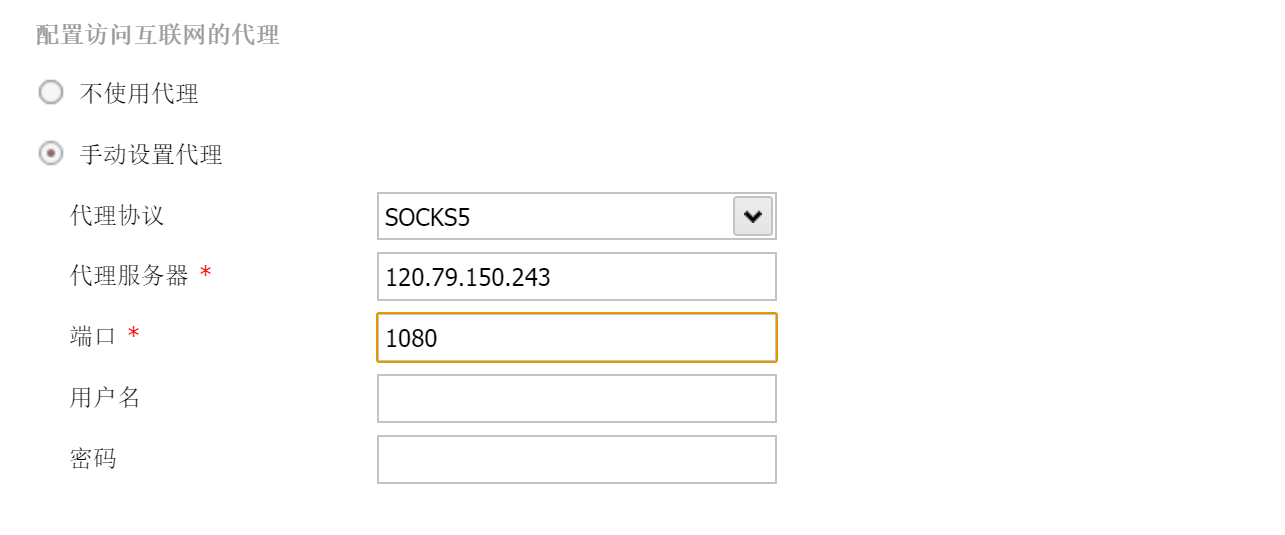This screenshot has width=1285, height=535.
Task: Click the empty 密码 input field
Action: click(x=576, y=460)
